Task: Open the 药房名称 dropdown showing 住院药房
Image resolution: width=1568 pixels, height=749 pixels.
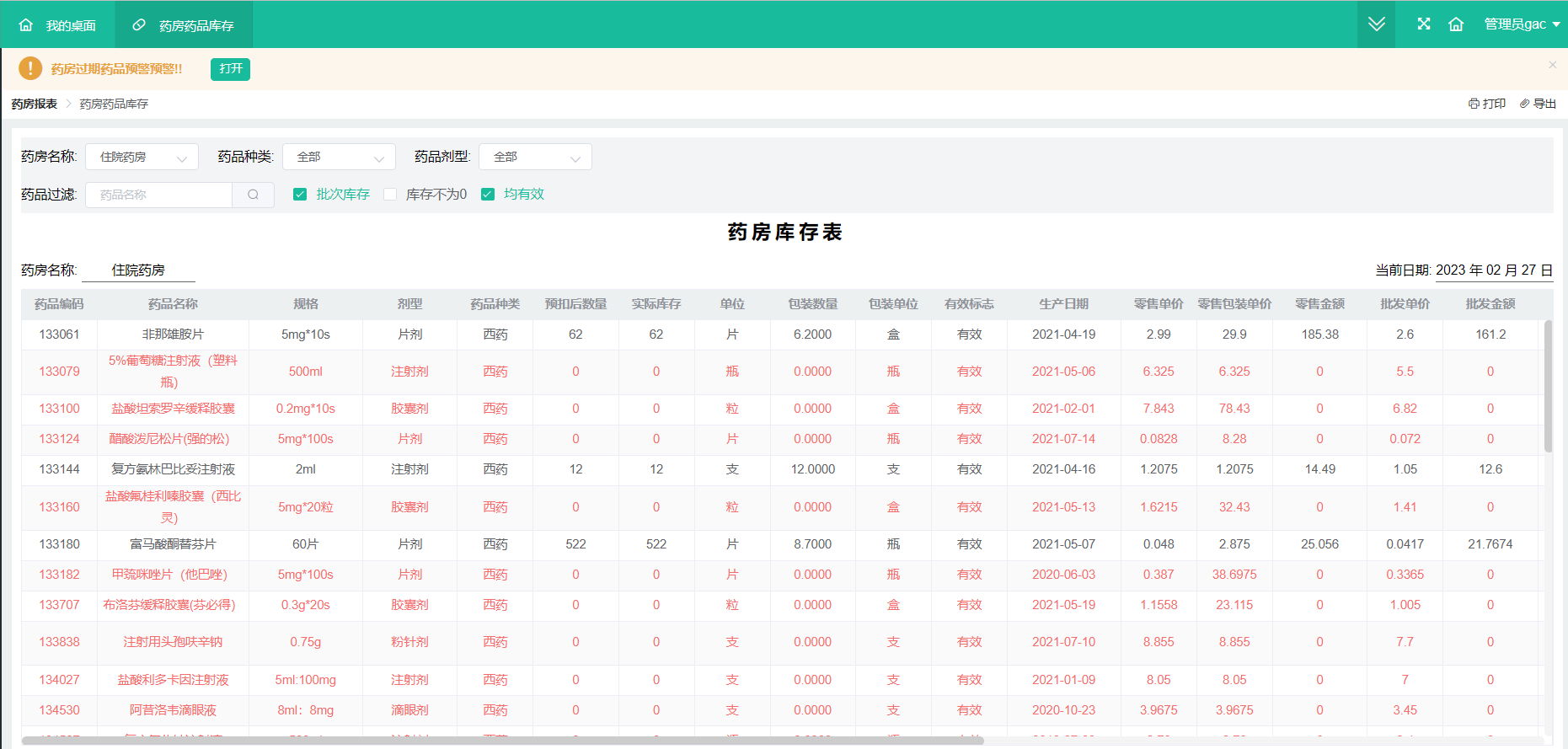Action: click(142, 157)
